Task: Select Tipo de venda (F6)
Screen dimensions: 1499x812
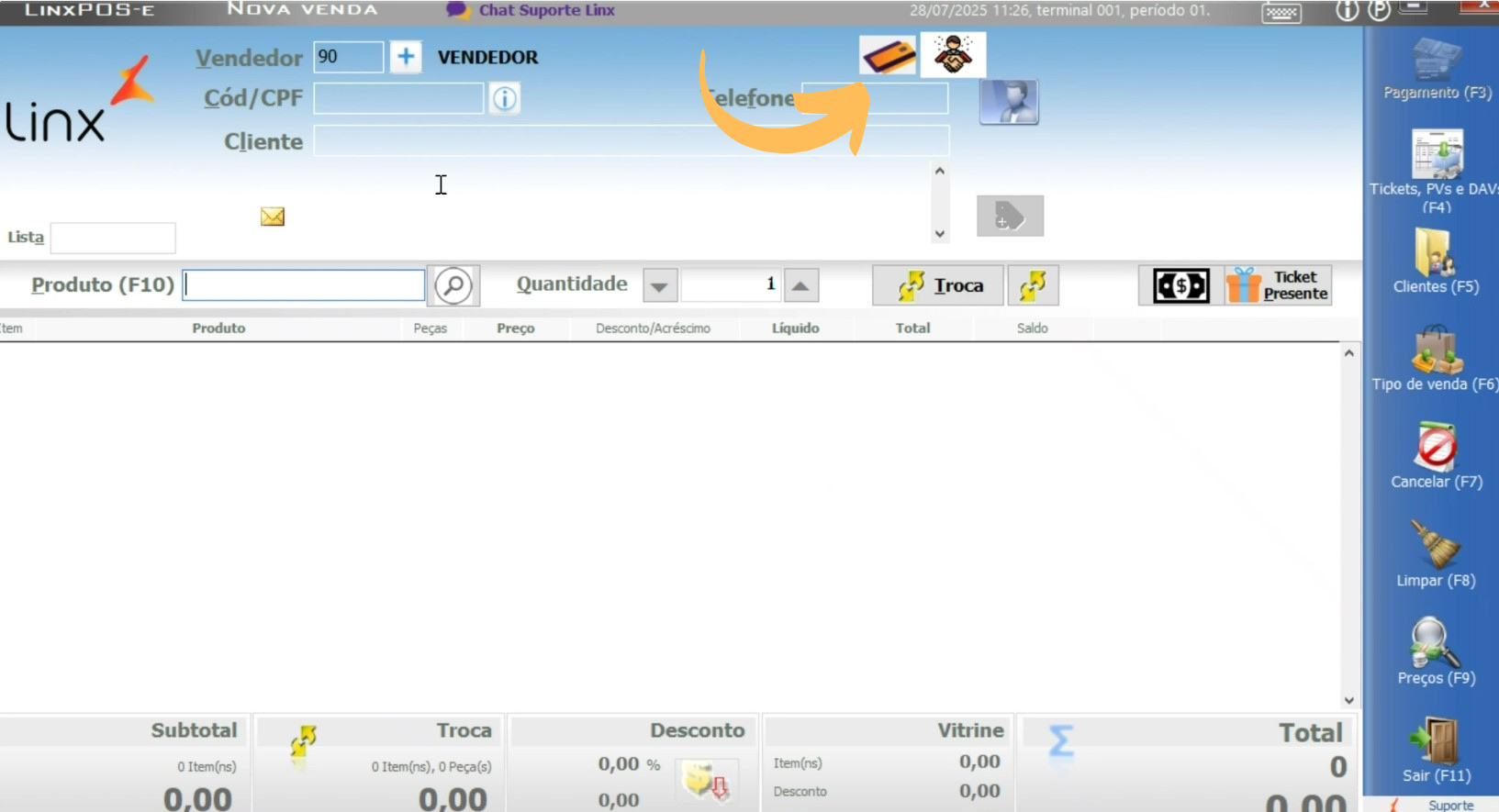Action: [1436, 359]
